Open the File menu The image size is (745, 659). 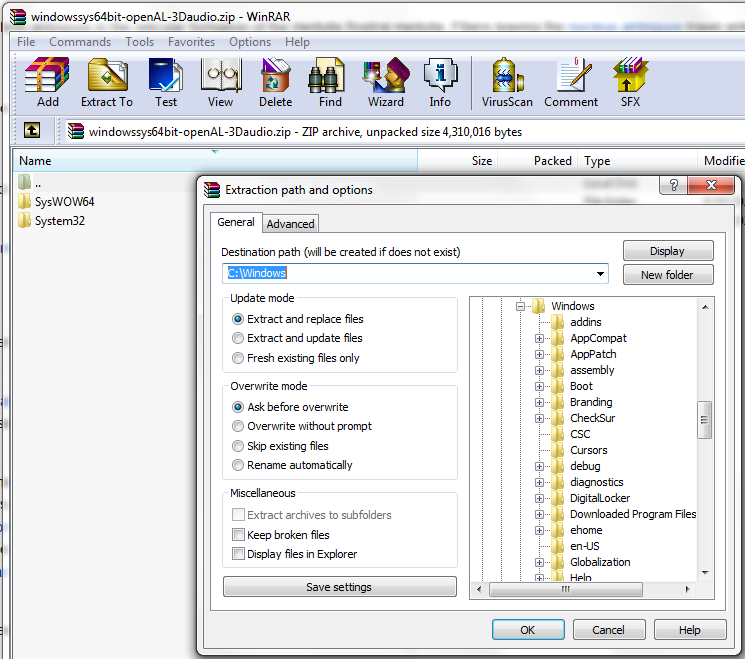(26, 42)
